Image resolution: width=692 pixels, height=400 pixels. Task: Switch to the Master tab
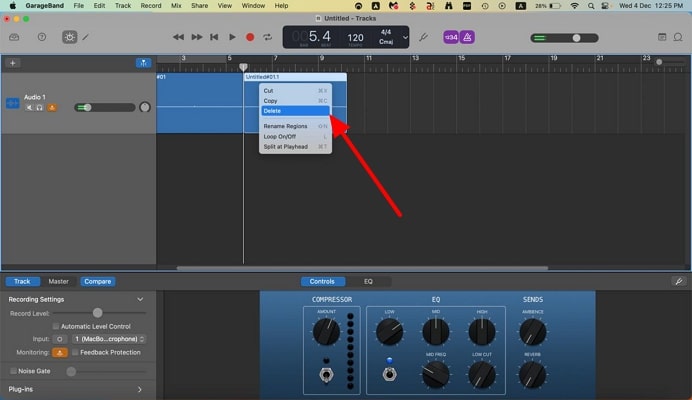point(58,281)
